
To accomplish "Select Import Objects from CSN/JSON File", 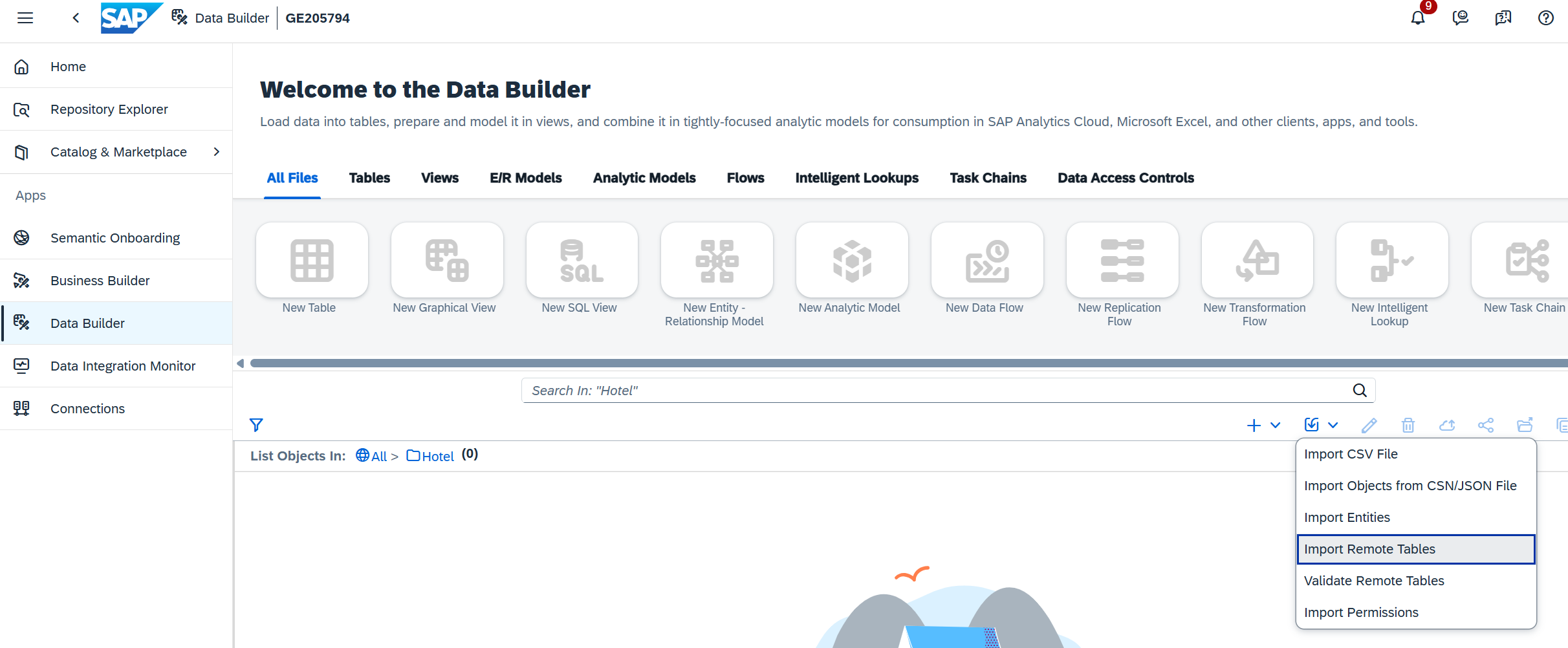I will click(1416, 486).
